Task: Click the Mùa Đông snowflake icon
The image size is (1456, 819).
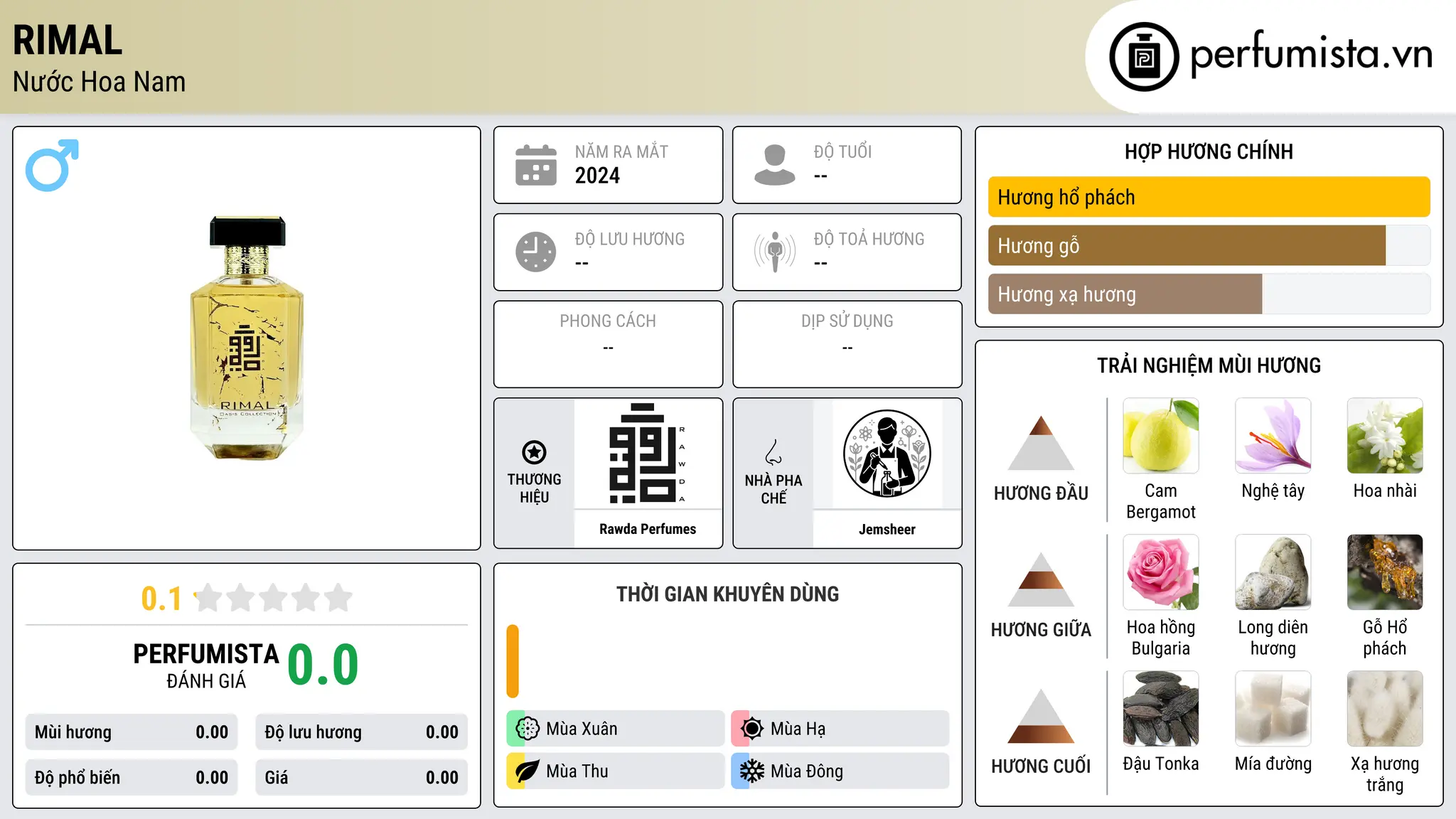Action: coord(752,771)
